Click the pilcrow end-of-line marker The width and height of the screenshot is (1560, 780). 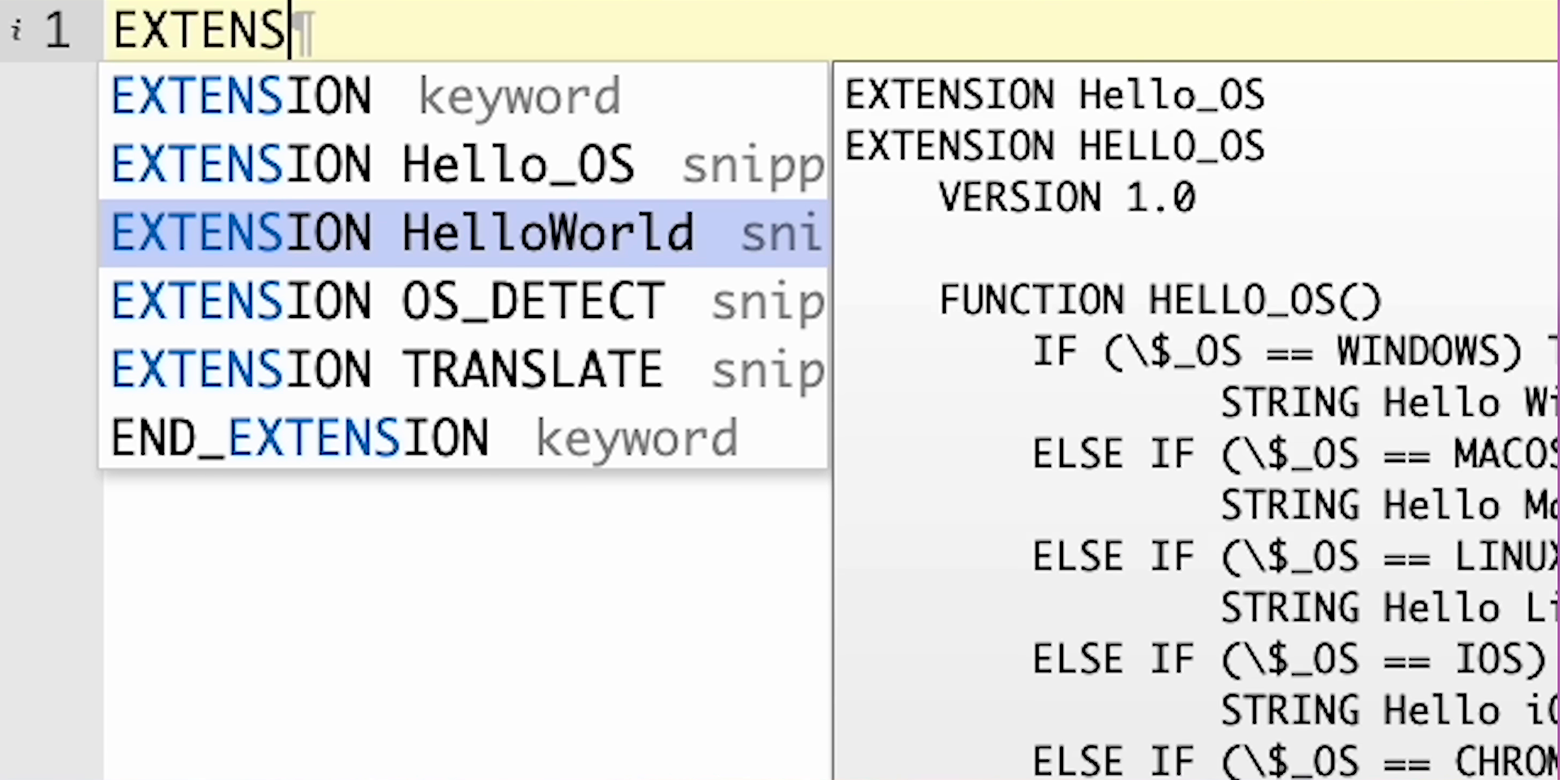point(305,33)
